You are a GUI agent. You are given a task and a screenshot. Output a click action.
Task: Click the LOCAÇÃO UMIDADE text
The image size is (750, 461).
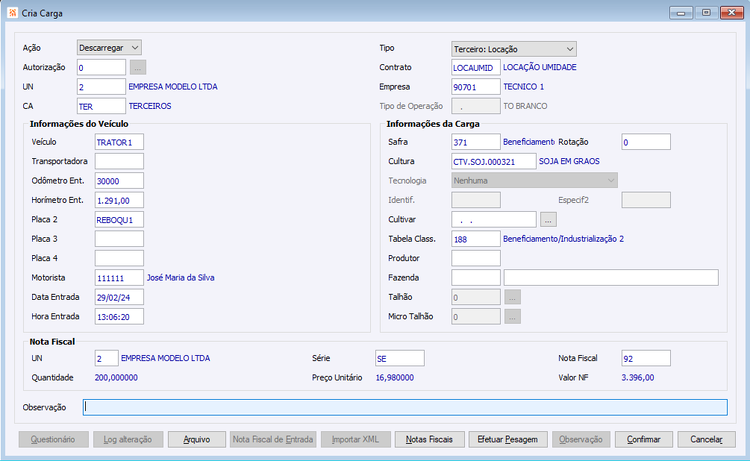pyautogui.click(x=540, y=67)
